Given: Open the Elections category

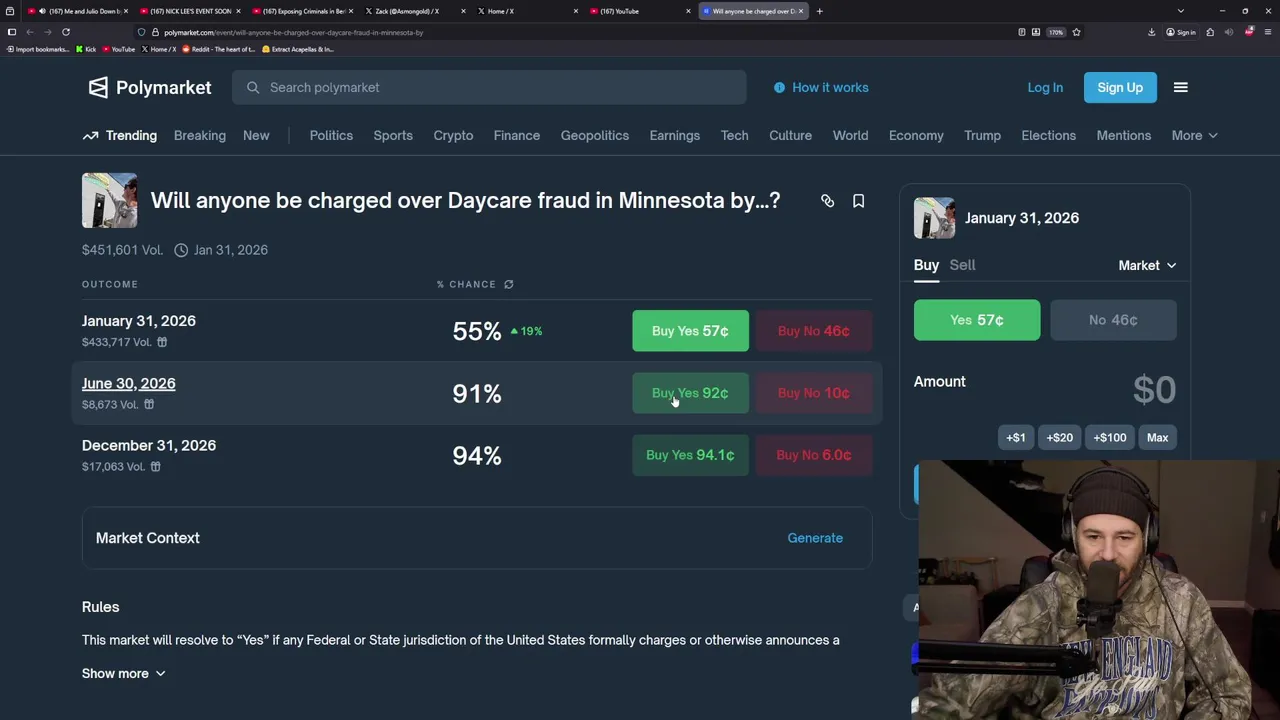Looking at the screenshot, I should 1048,135.
